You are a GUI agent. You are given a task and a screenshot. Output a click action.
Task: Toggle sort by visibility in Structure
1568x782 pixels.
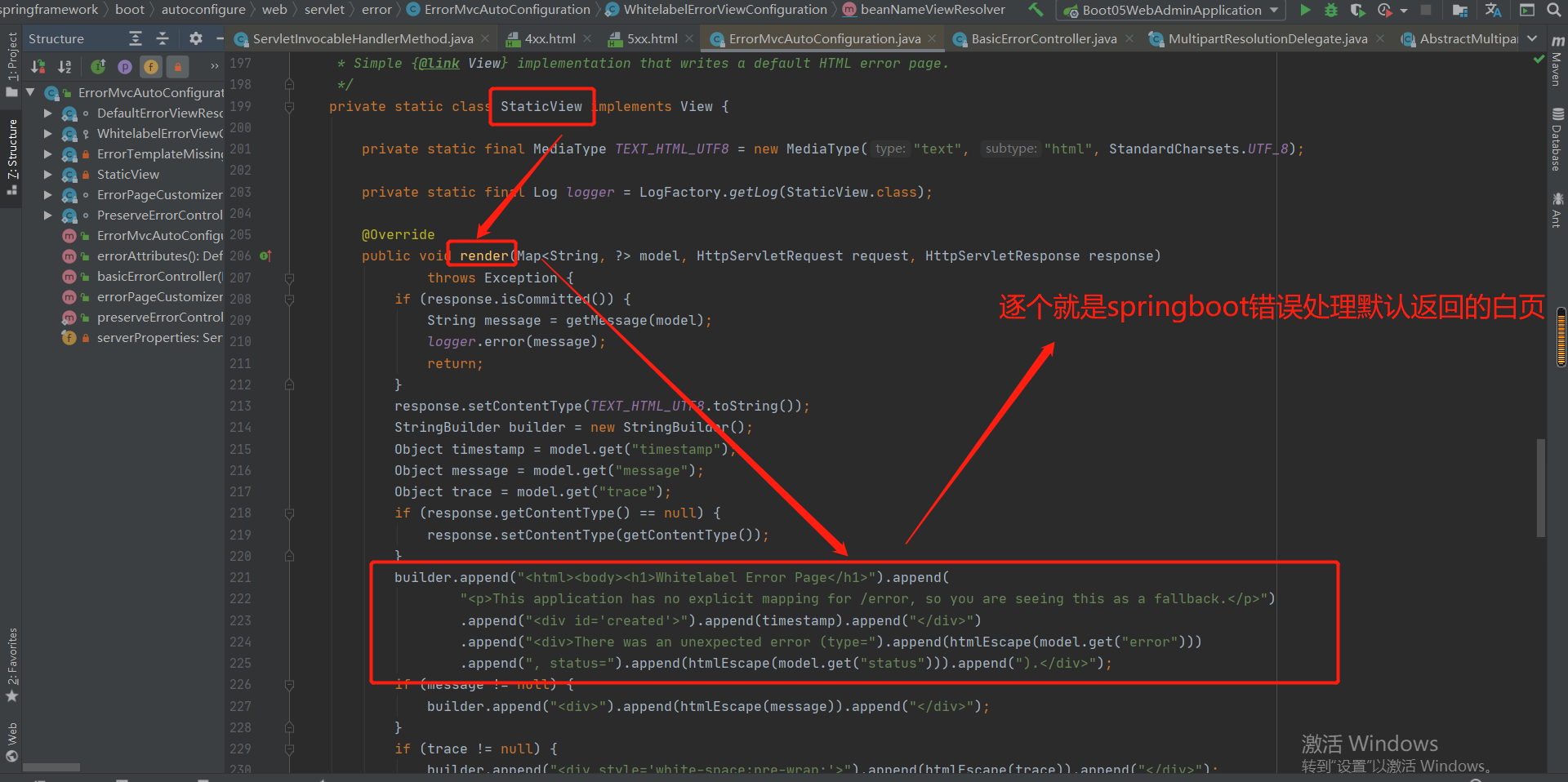(38, 66)
